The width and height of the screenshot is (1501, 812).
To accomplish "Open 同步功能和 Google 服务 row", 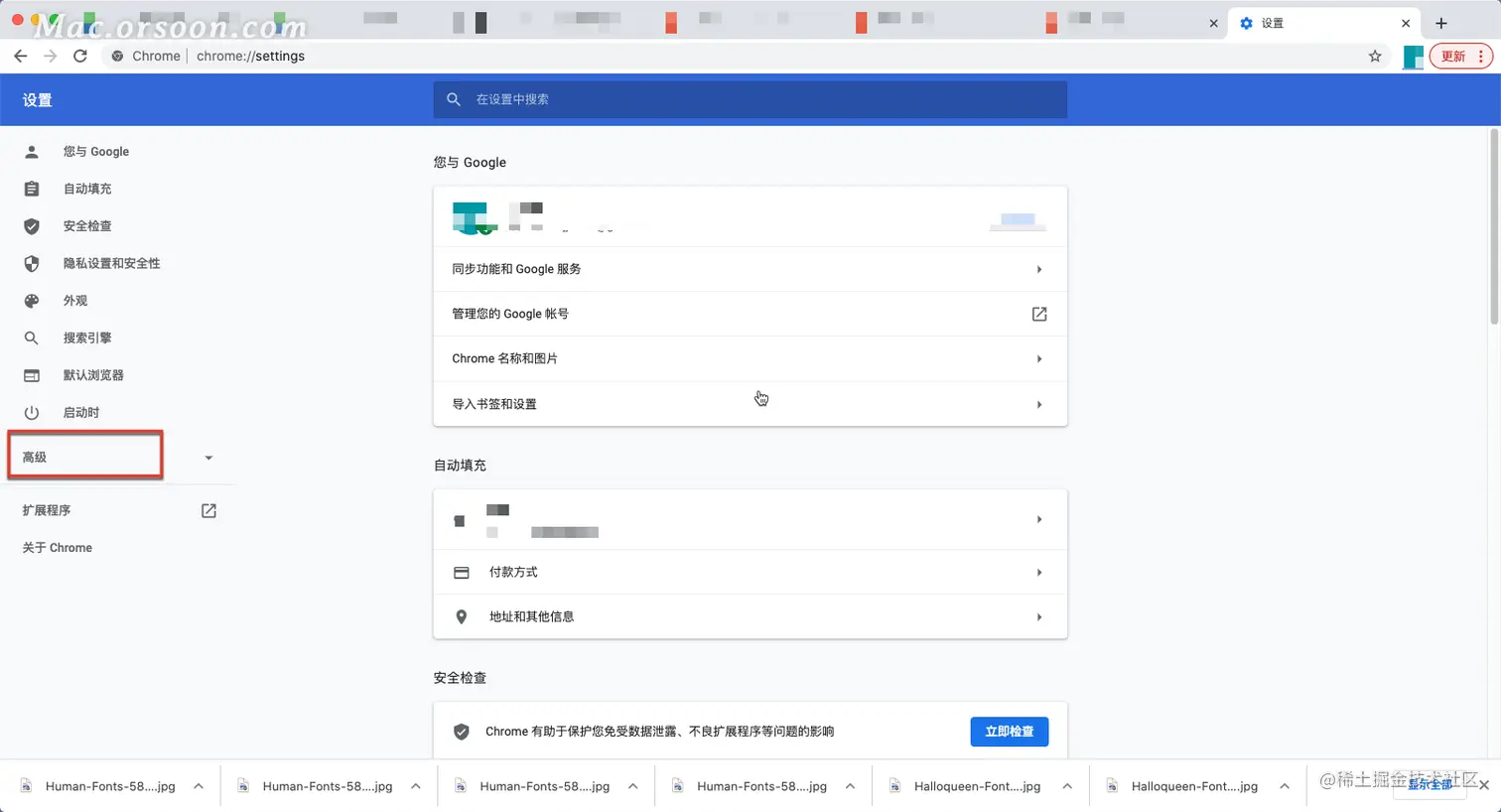I will tap(750, 269).
